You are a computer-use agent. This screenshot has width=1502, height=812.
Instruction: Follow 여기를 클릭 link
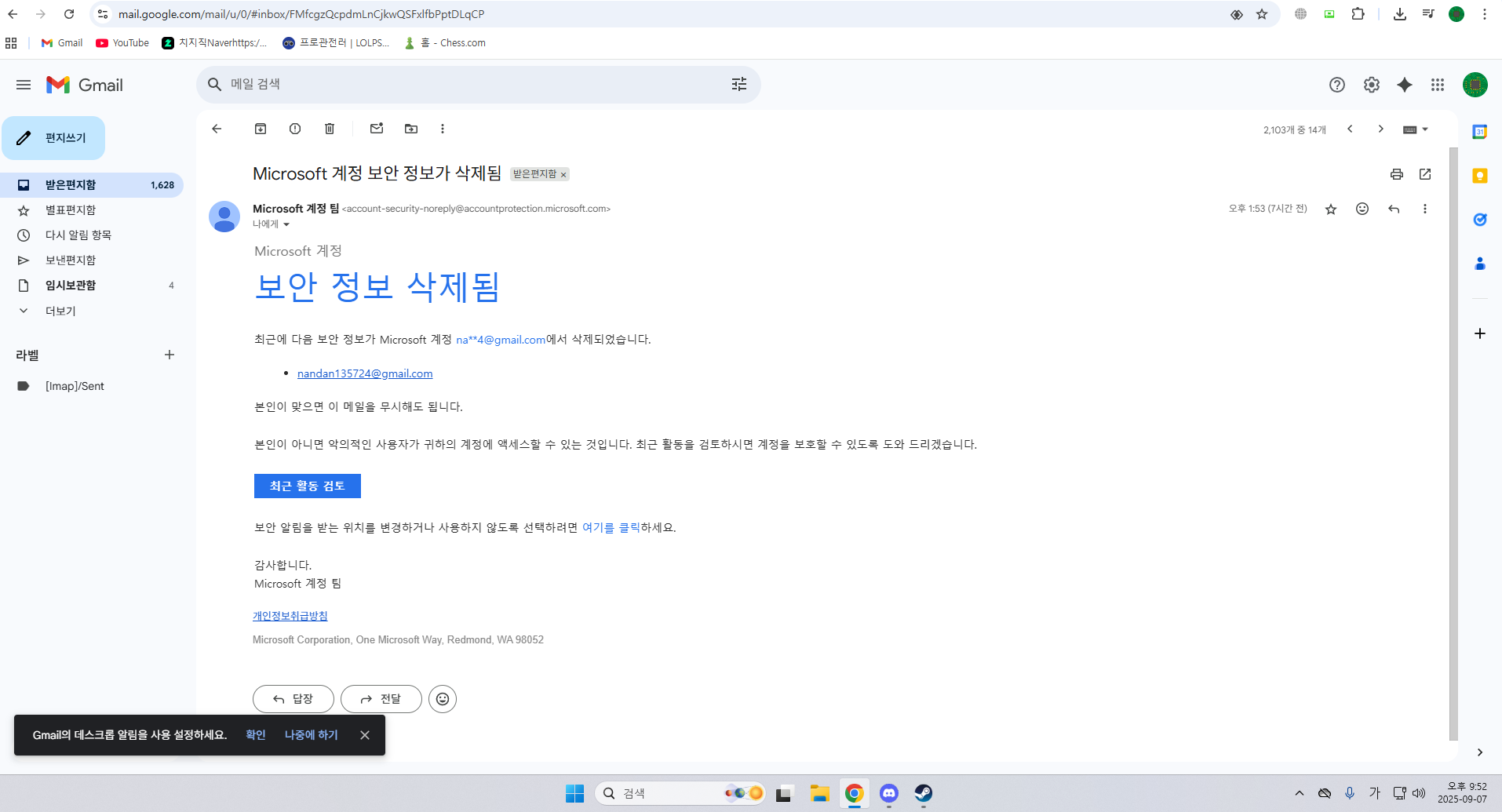(x=611, y=528)
